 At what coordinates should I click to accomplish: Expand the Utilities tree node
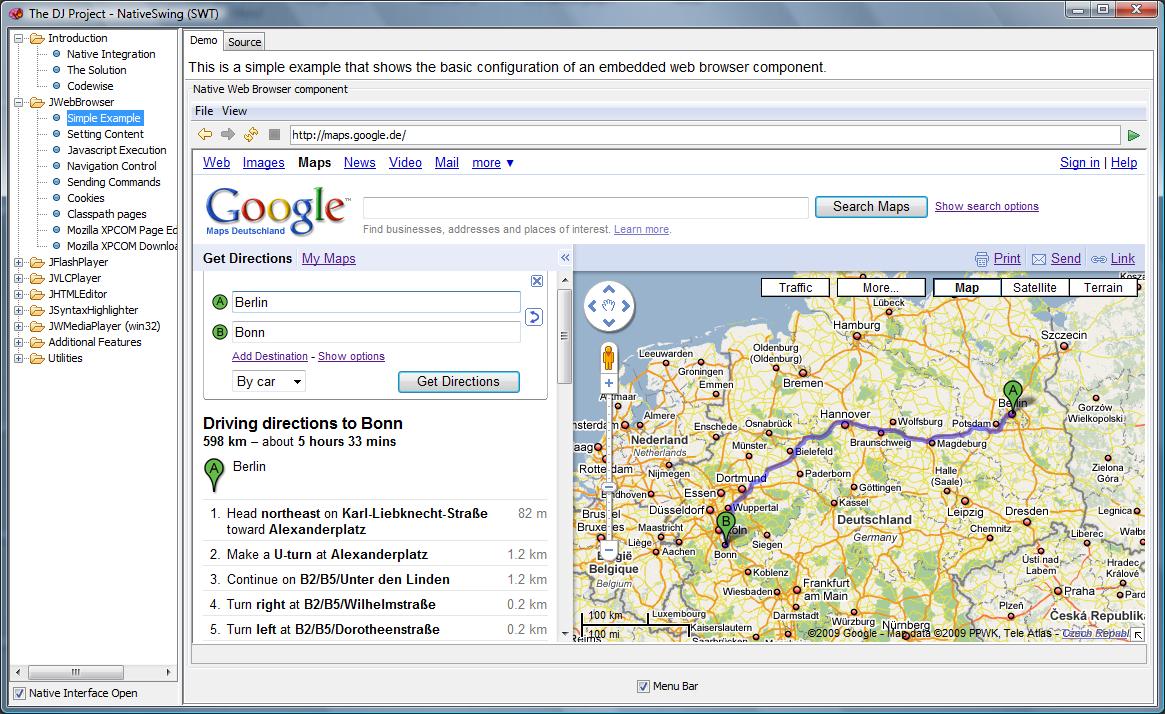(19, 358)
